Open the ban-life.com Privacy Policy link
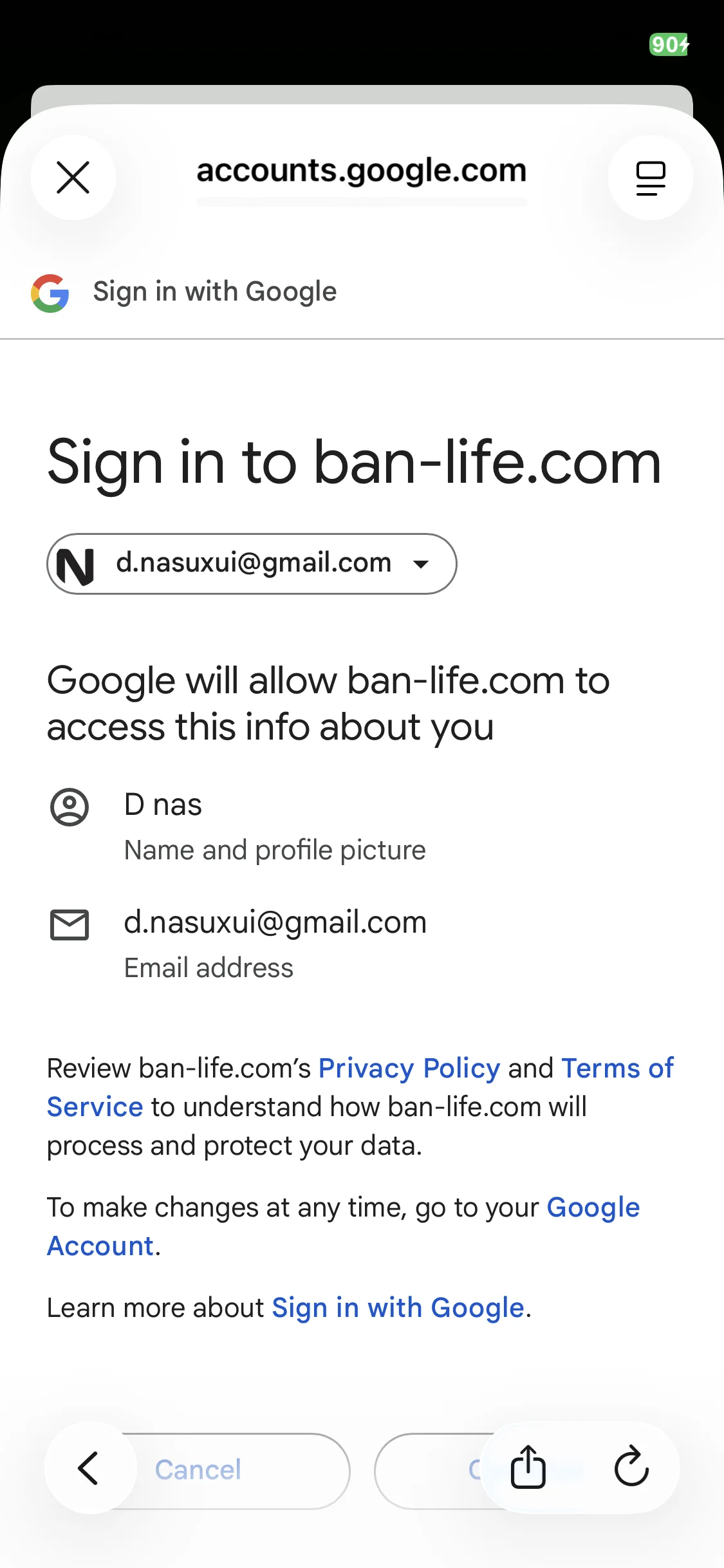The height and width of the screenshot is (1568, 724). coord(409,1069)
